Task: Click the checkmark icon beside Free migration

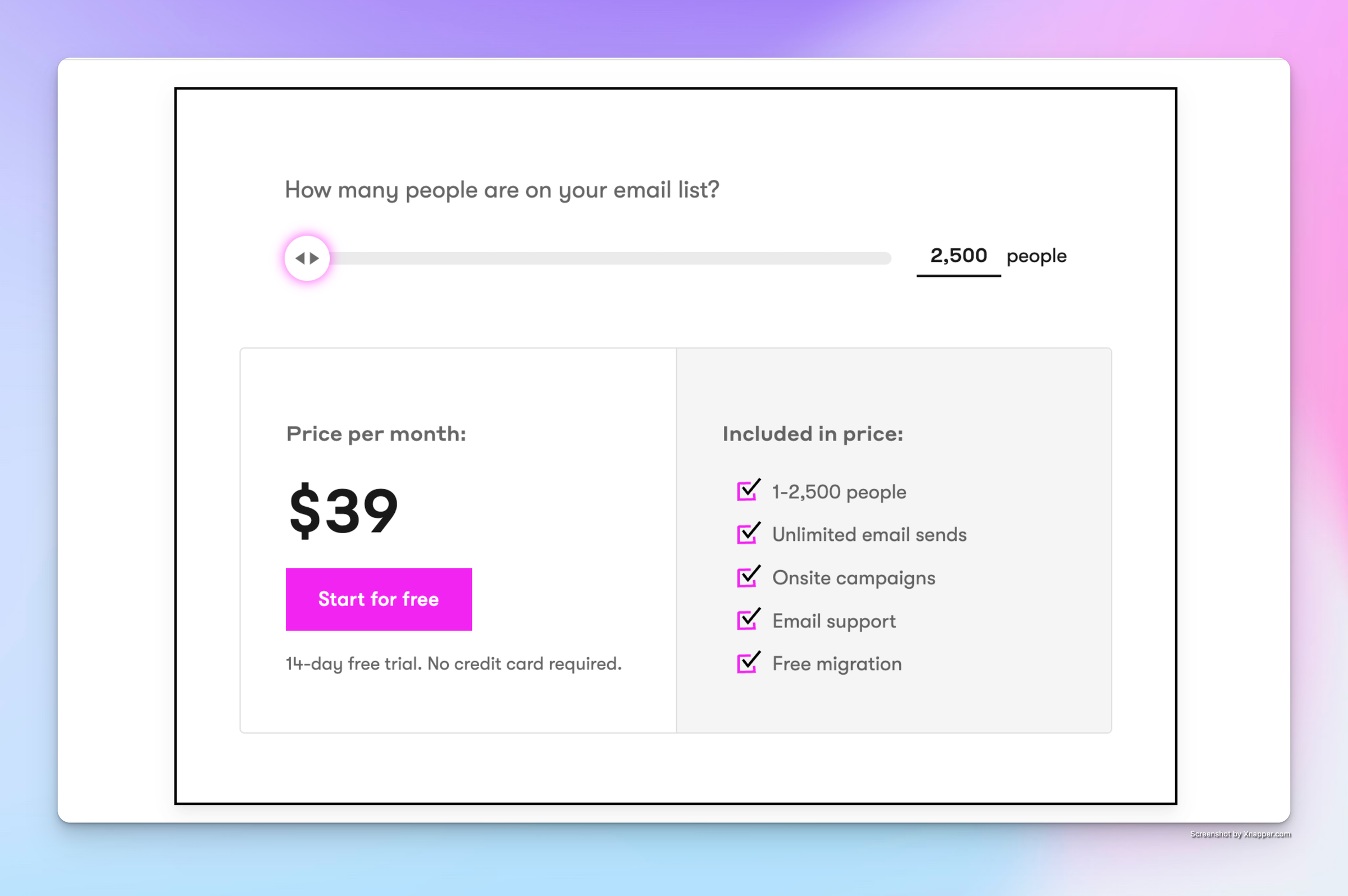Action: (x=748, y=663)
